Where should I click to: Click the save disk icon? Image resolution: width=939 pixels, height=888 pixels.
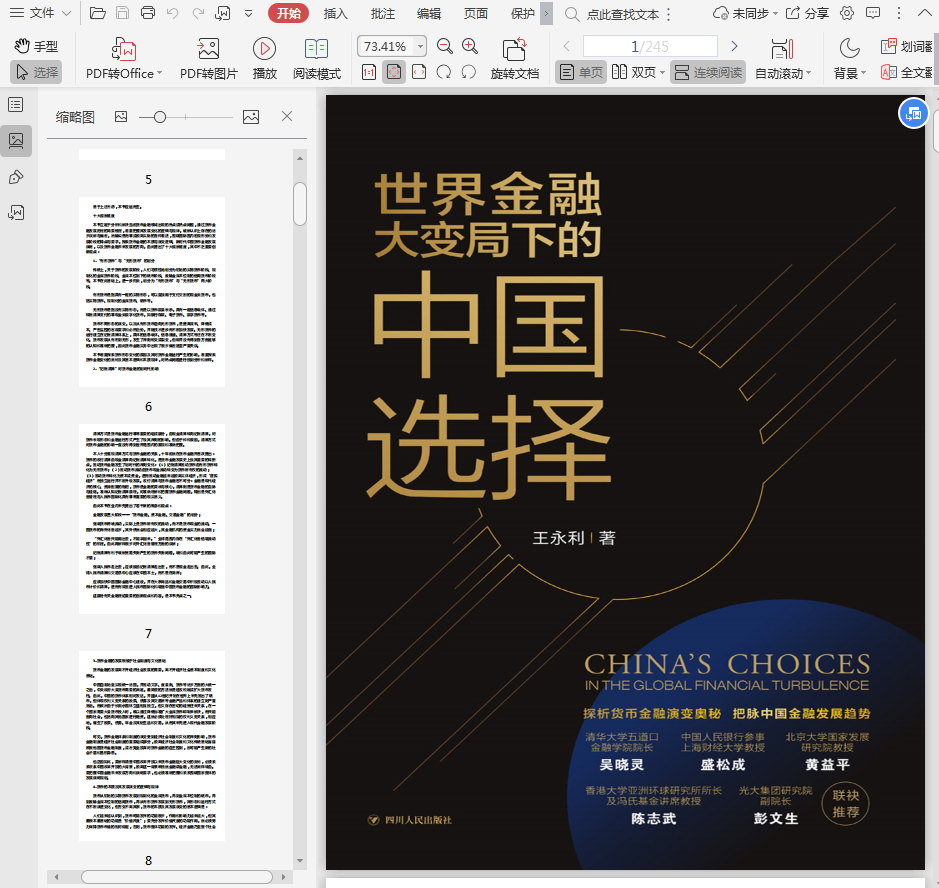tap(123, 13)
